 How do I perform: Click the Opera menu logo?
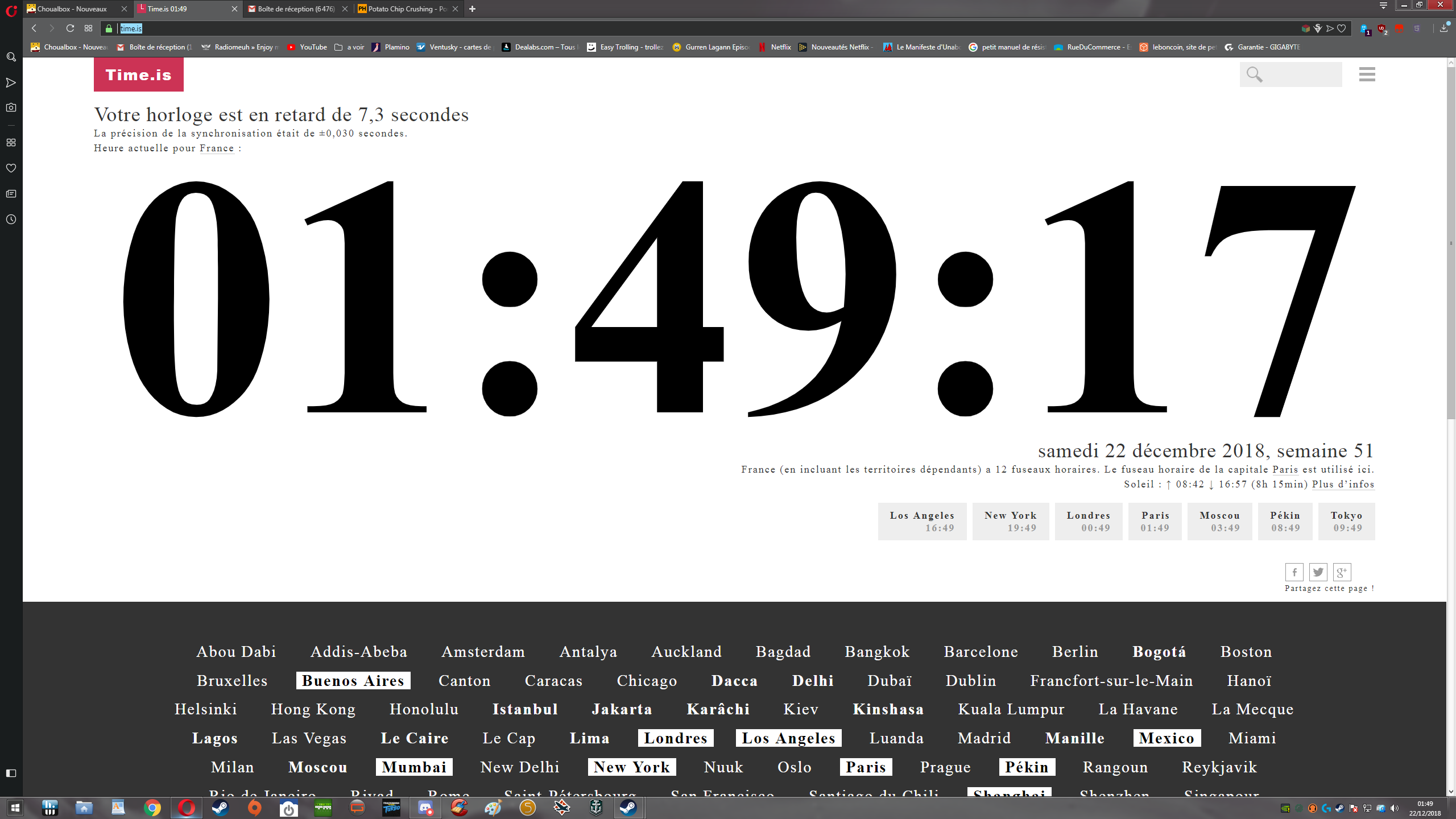[11, 10]
